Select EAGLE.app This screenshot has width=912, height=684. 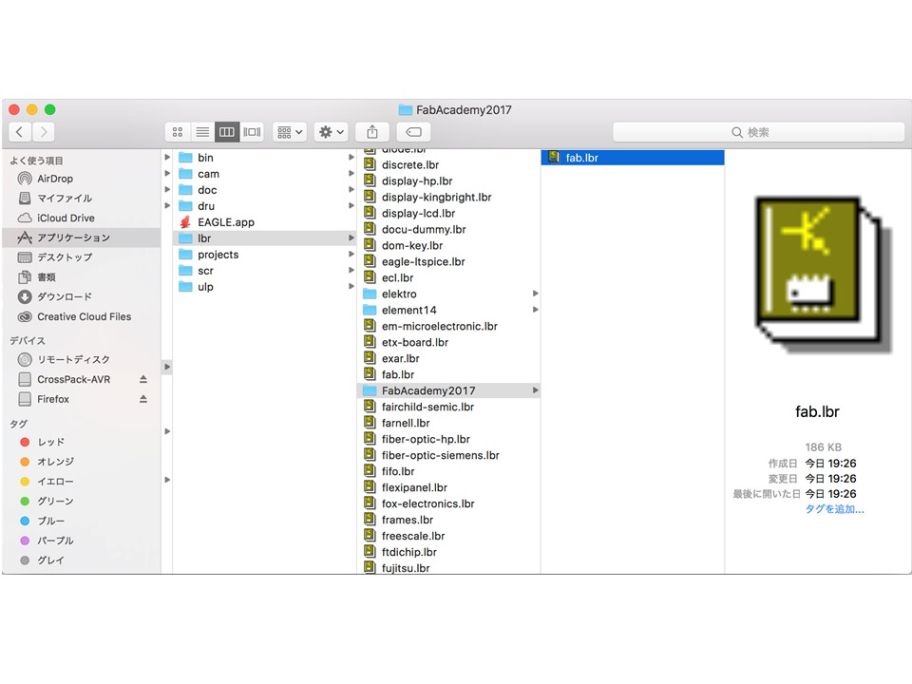tap(265, 222)
